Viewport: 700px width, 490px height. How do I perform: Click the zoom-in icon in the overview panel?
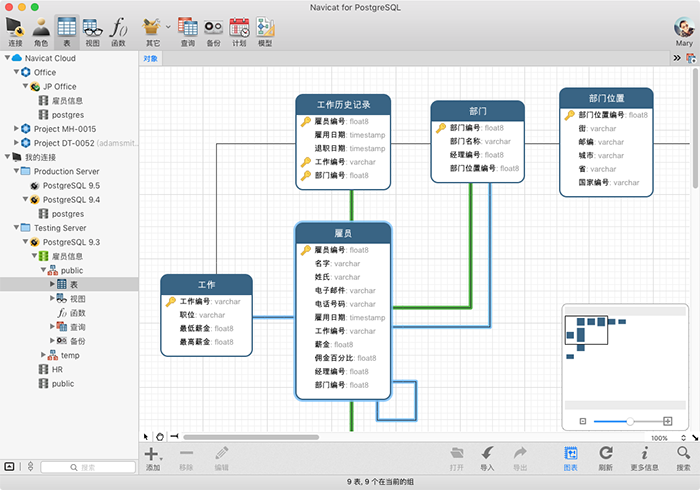pos(667,421)
